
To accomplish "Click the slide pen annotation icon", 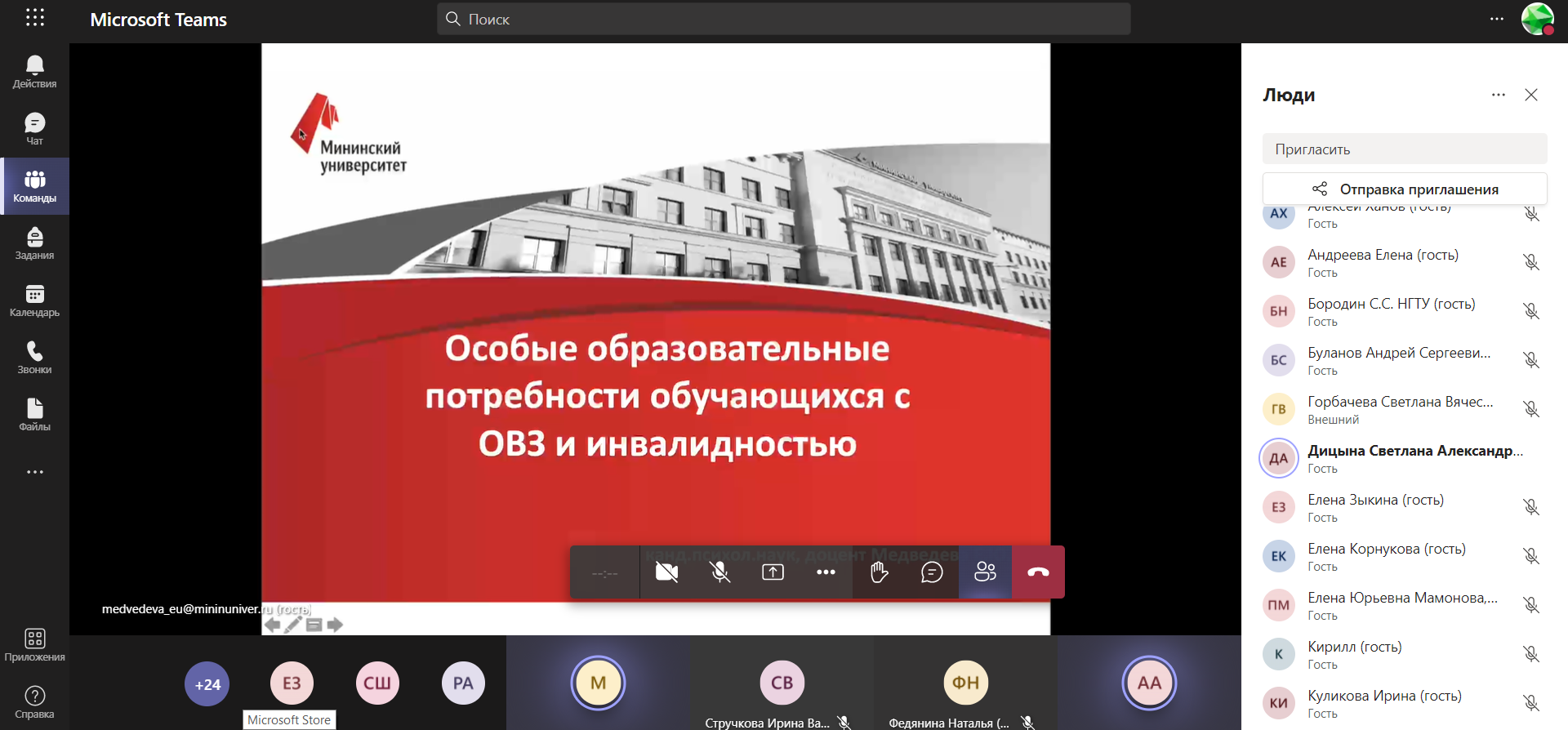I will (293, 625).
